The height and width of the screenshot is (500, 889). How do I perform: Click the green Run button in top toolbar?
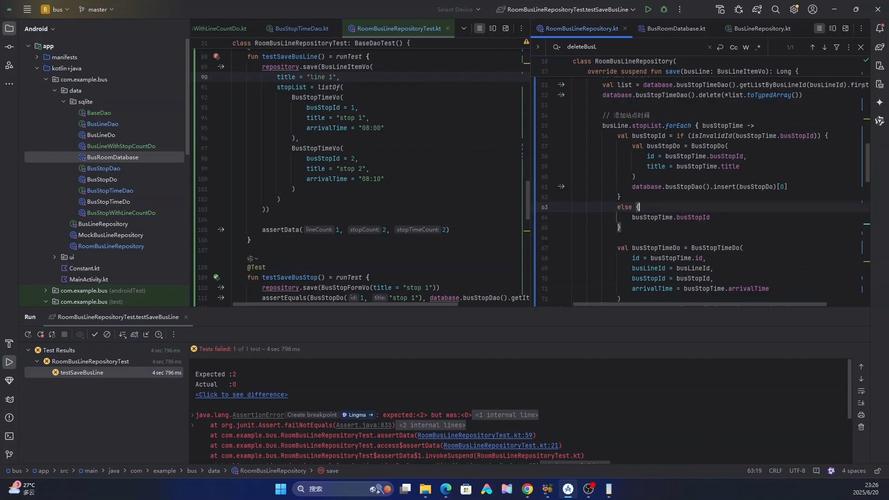tap(648, 9)
